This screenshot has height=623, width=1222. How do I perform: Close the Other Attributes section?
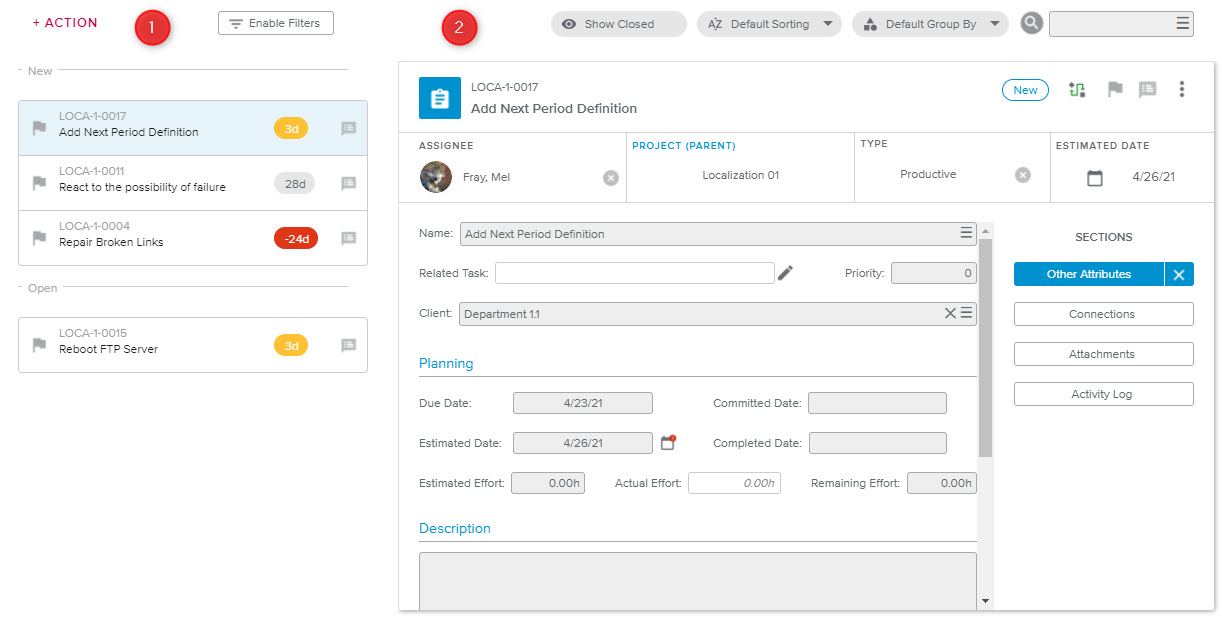[1179, 274]
